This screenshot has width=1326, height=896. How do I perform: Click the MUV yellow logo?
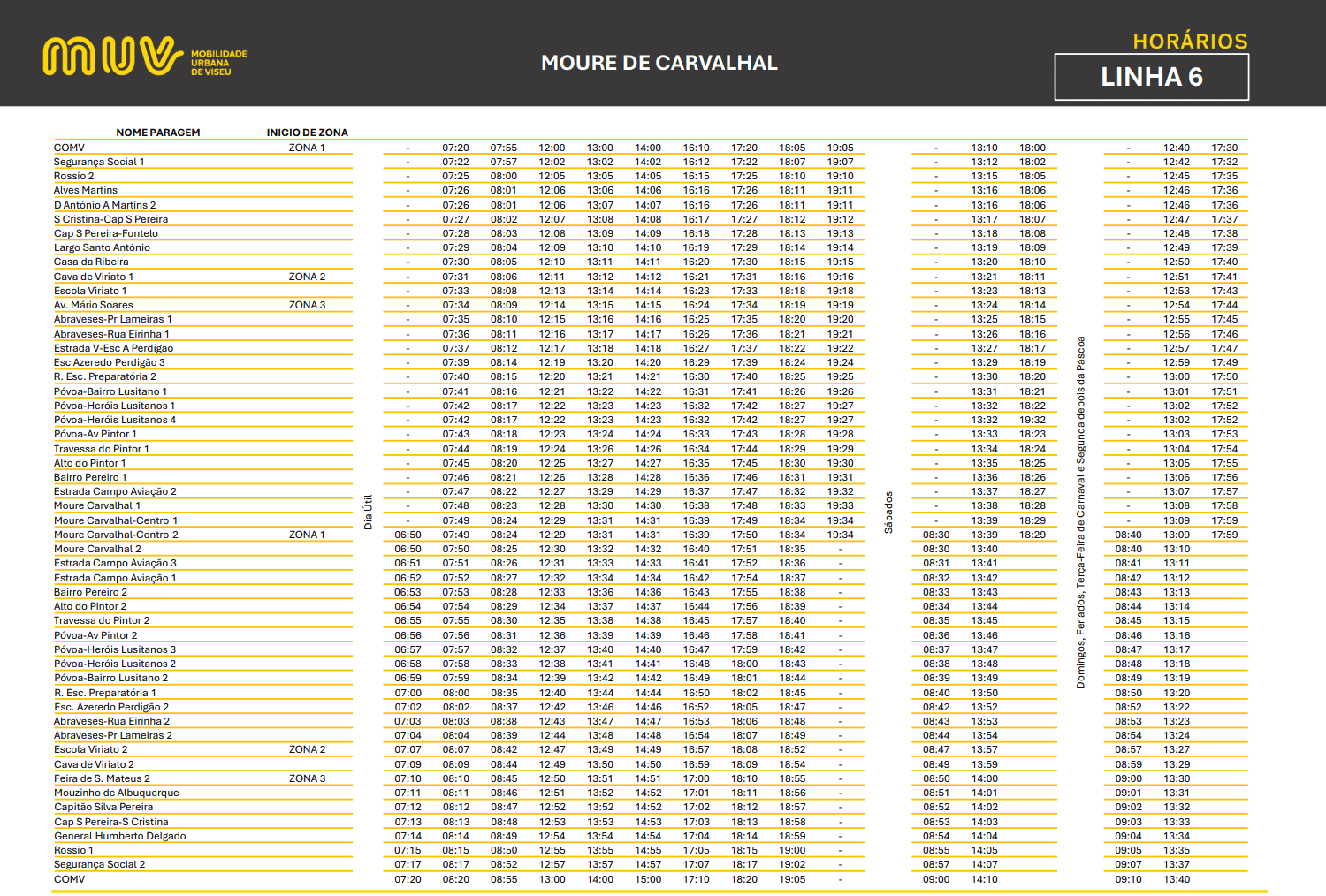(112, 57)
